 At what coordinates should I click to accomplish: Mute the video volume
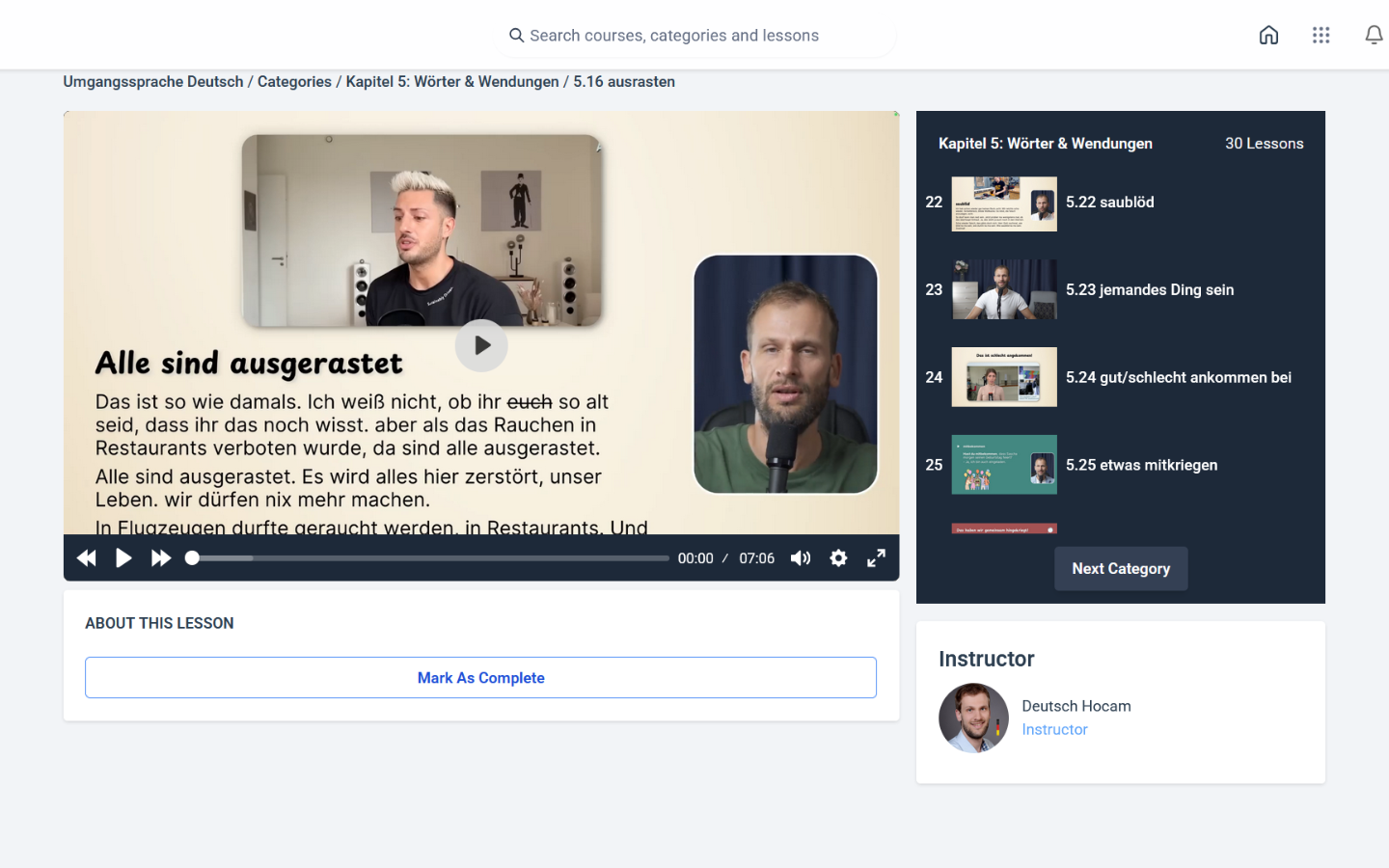click(801, 558)
